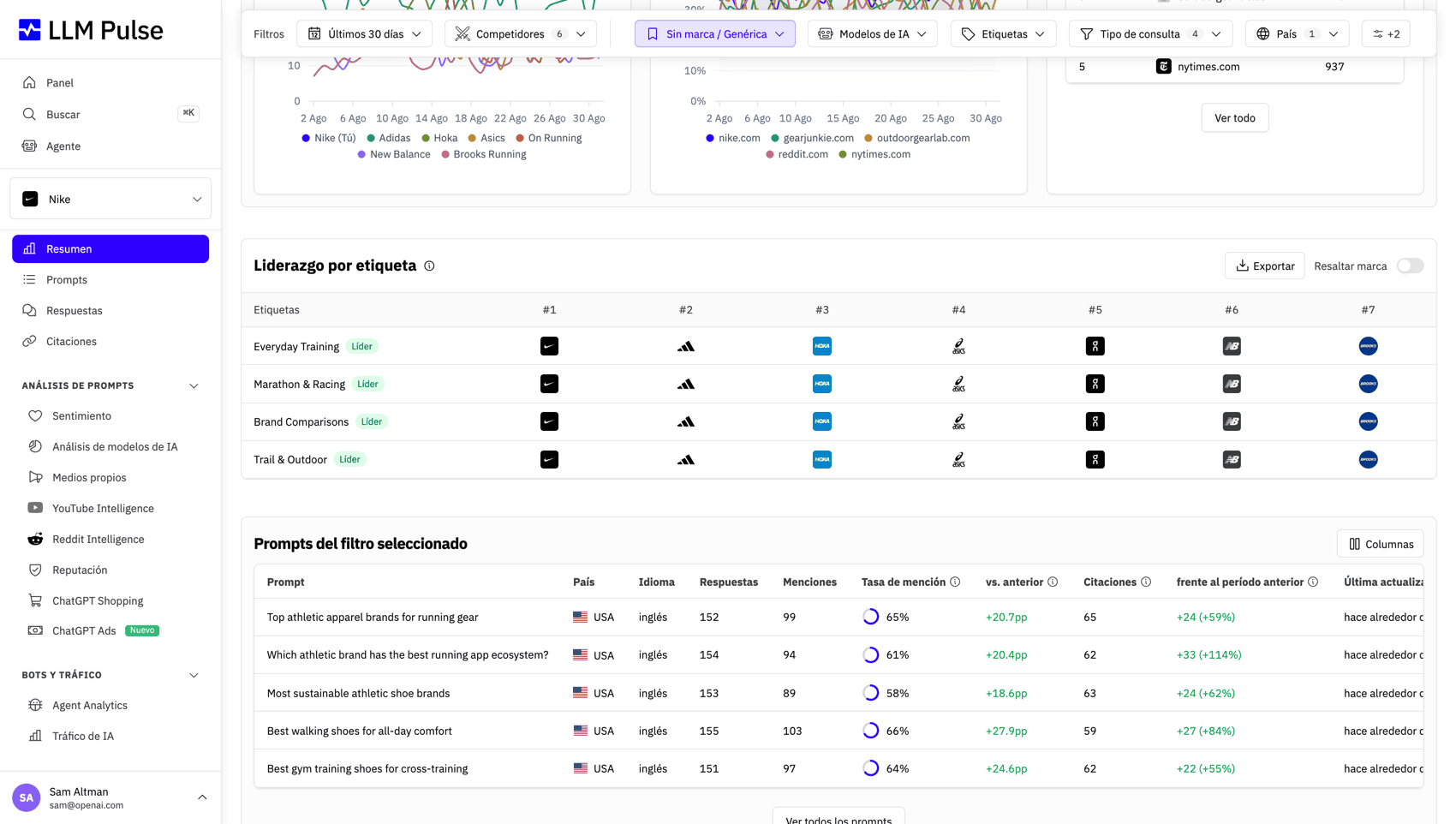1456x824 pixels.
Task: Click the LLM Pulse logo
Action: click(x=91, y=30)
